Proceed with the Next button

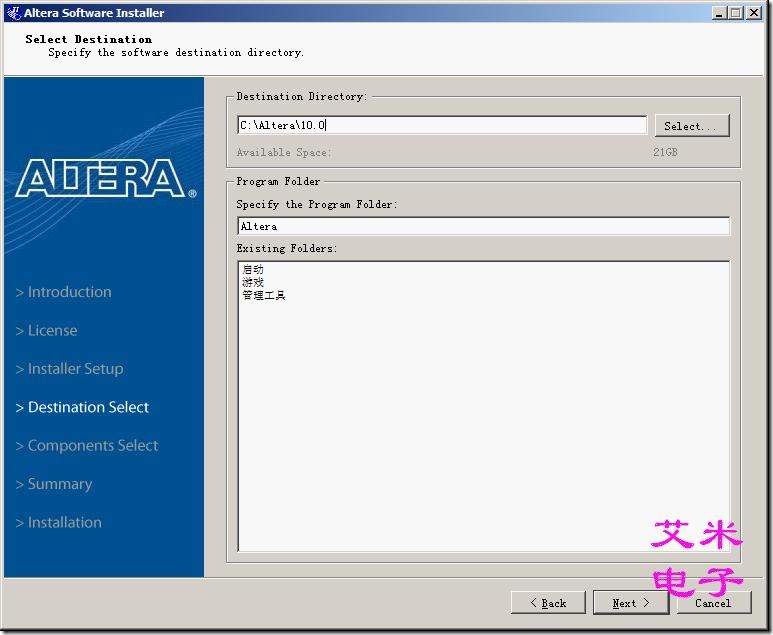point(631,602)
